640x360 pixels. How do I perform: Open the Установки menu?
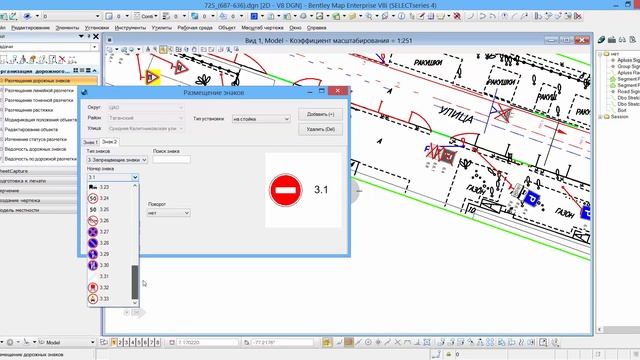coord(97,28)
